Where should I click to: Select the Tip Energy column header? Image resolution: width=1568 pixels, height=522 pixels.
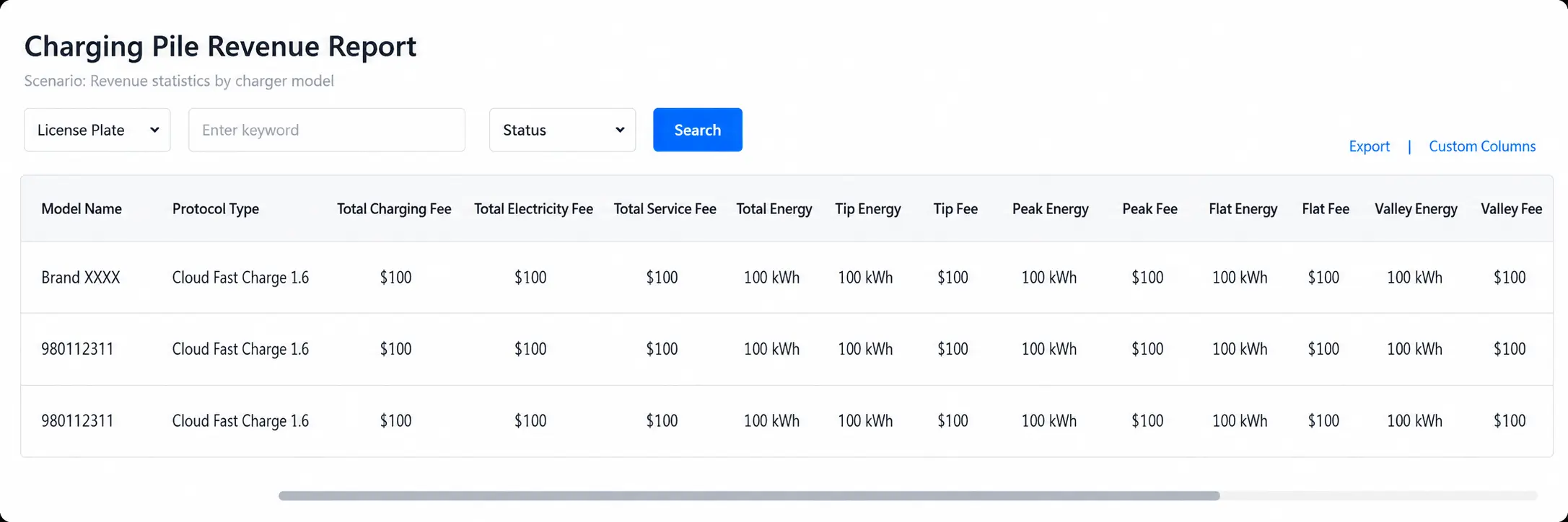[868, 209]
